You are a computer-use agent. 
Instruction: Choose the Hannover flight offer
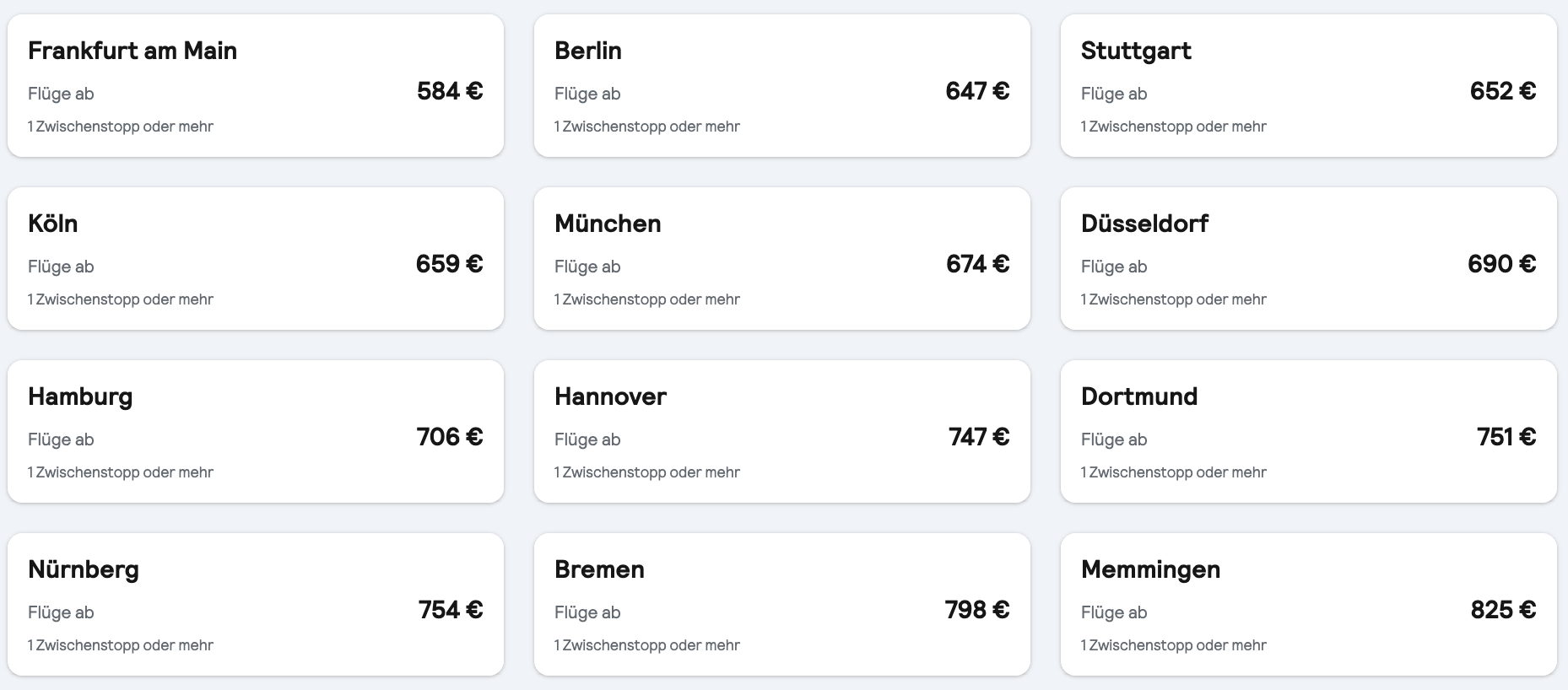tap(782, 431)
